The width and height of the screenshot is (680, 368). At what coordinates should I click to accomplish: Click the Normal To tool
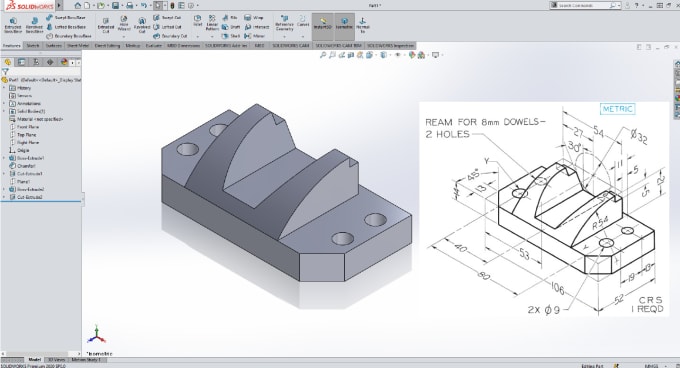point(363,25)
